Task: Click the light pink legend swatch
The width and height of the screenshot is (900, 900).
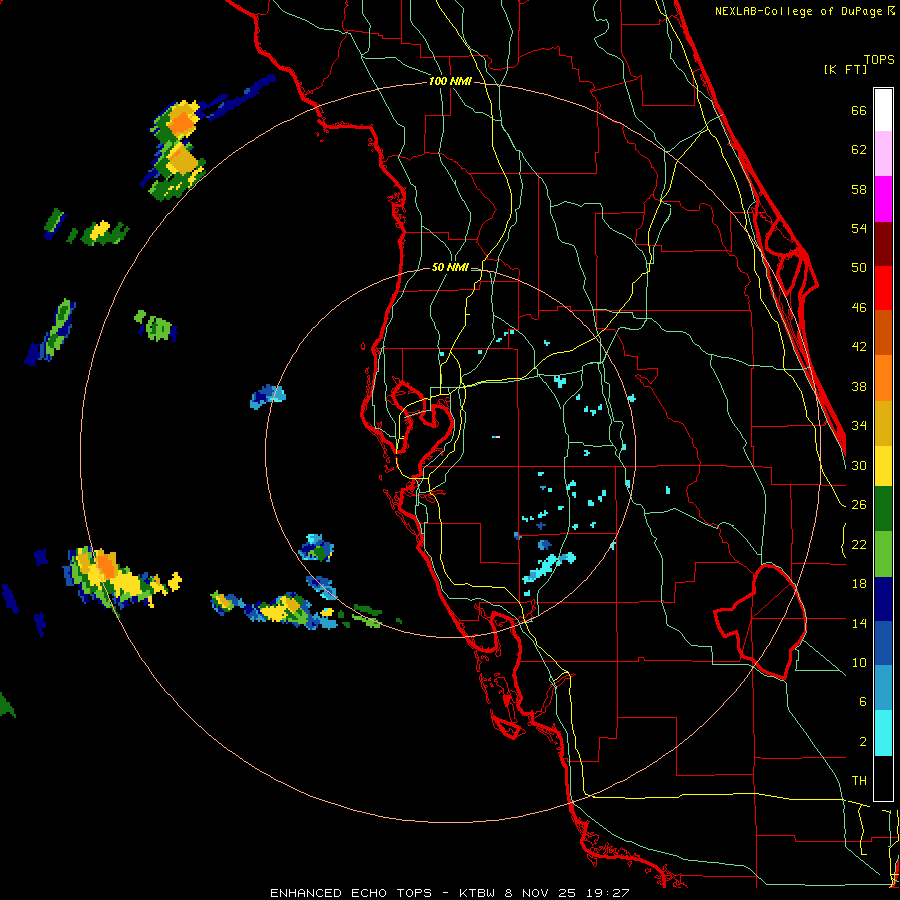Action: (883, 154)
